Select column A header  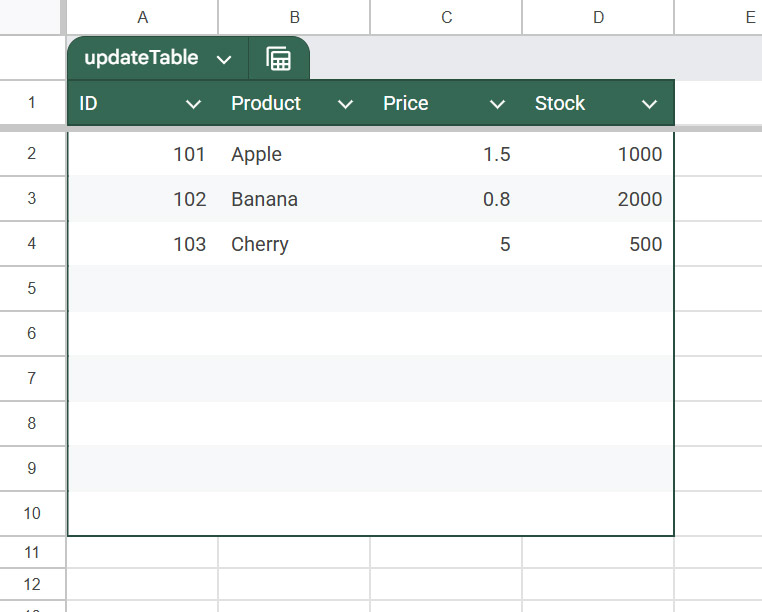coord(142,17)
